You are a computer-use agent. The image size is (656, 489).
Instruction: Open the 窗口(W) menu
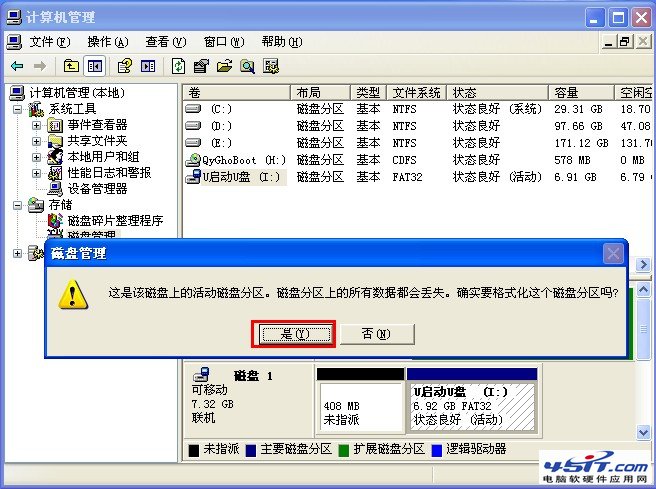click(x=224, y=42)
